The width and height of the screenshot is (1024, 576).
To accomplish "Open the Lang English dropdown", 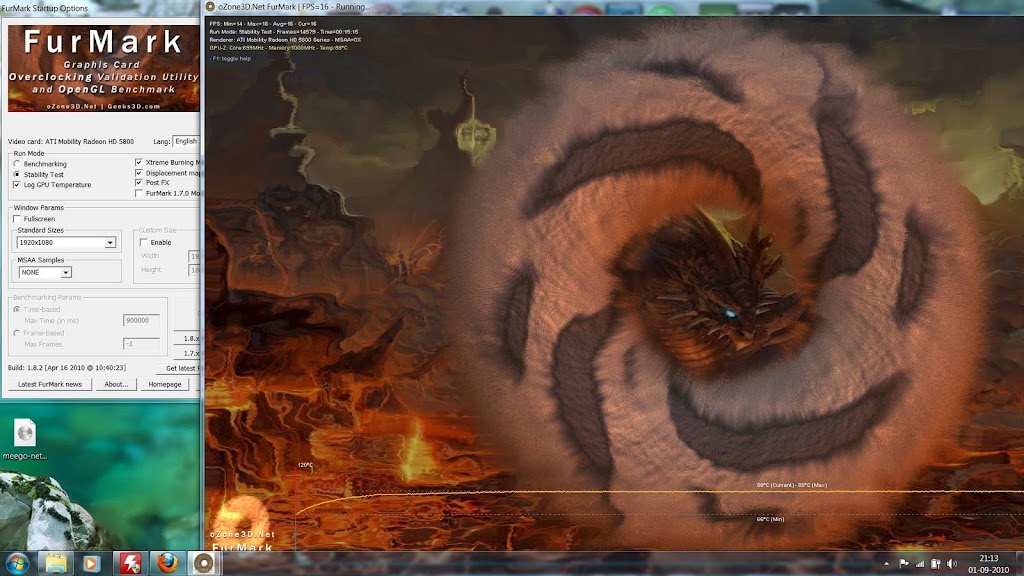I will [186, 141].
